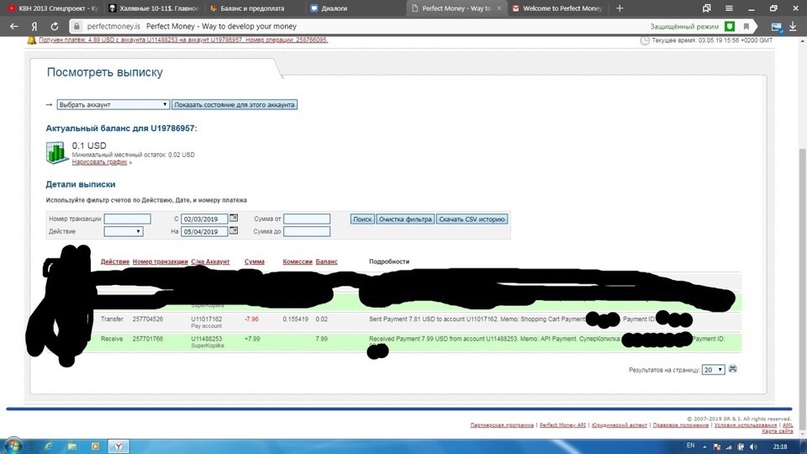This screenshot has width=807, height=454.
Task: Open the 'Карта сайта' footer link
Action: pos(777,431)
